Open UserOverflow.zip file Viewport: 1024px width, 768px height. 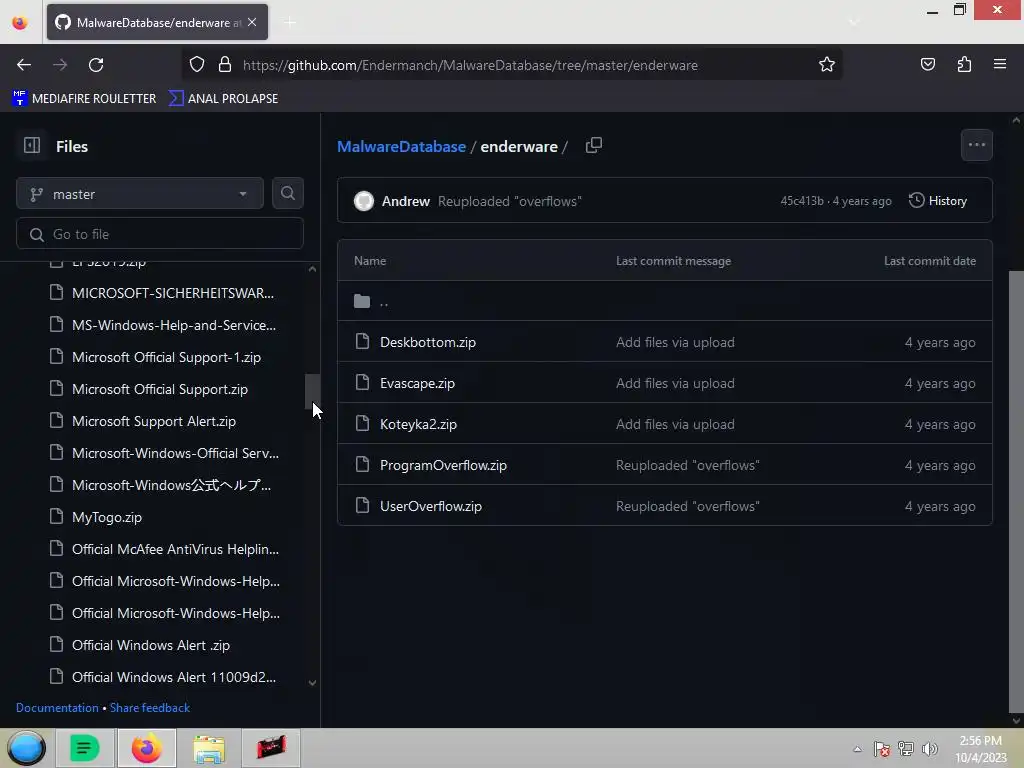tap(431, 507)
